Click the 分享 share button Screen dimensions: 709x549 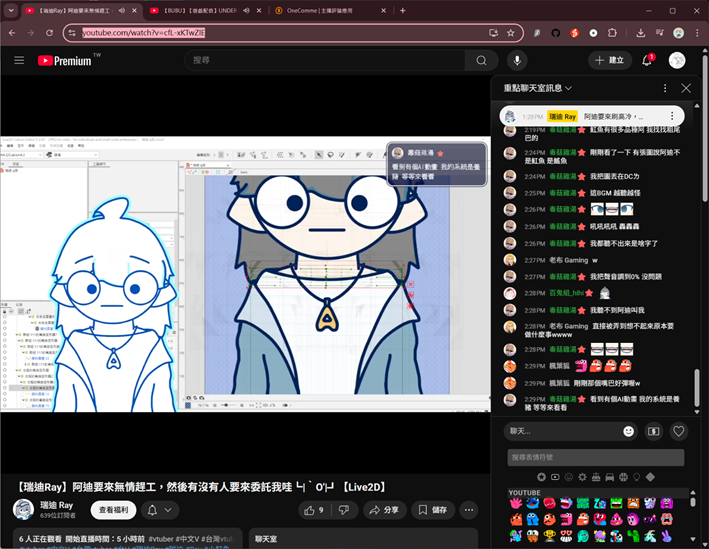coord(384,510)
